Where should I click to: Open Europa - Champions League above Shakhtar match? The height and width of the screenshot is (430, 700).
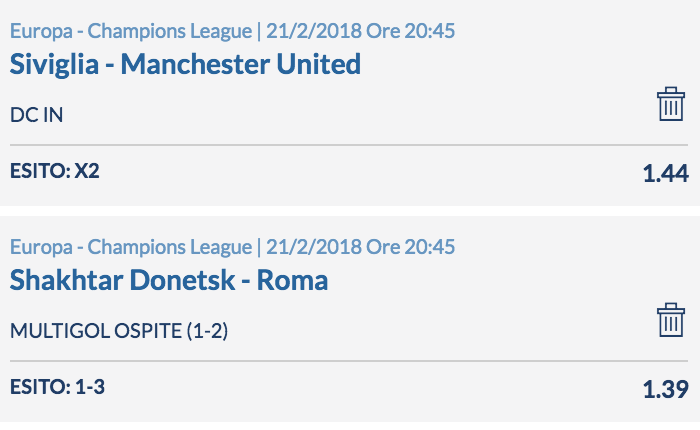[x=131, y=247]
